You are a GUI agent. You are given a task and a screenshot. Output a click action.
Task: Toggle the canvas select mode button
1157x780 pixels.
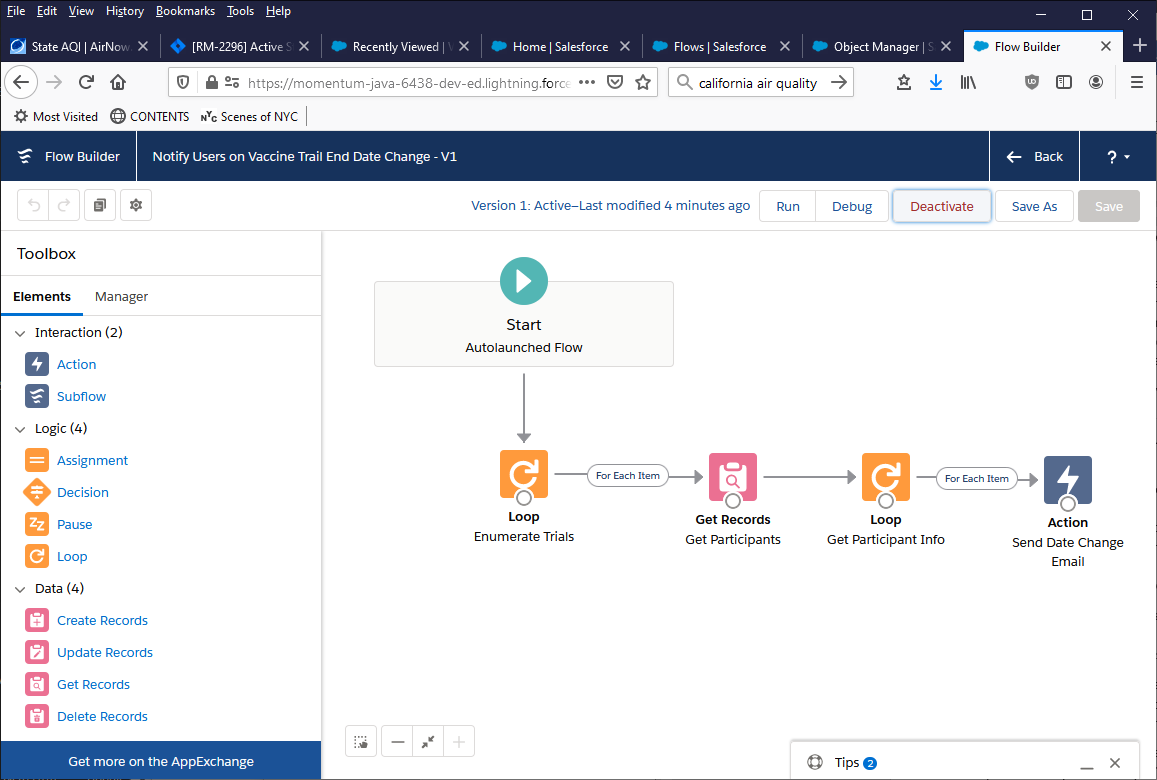tap(361, 742)
